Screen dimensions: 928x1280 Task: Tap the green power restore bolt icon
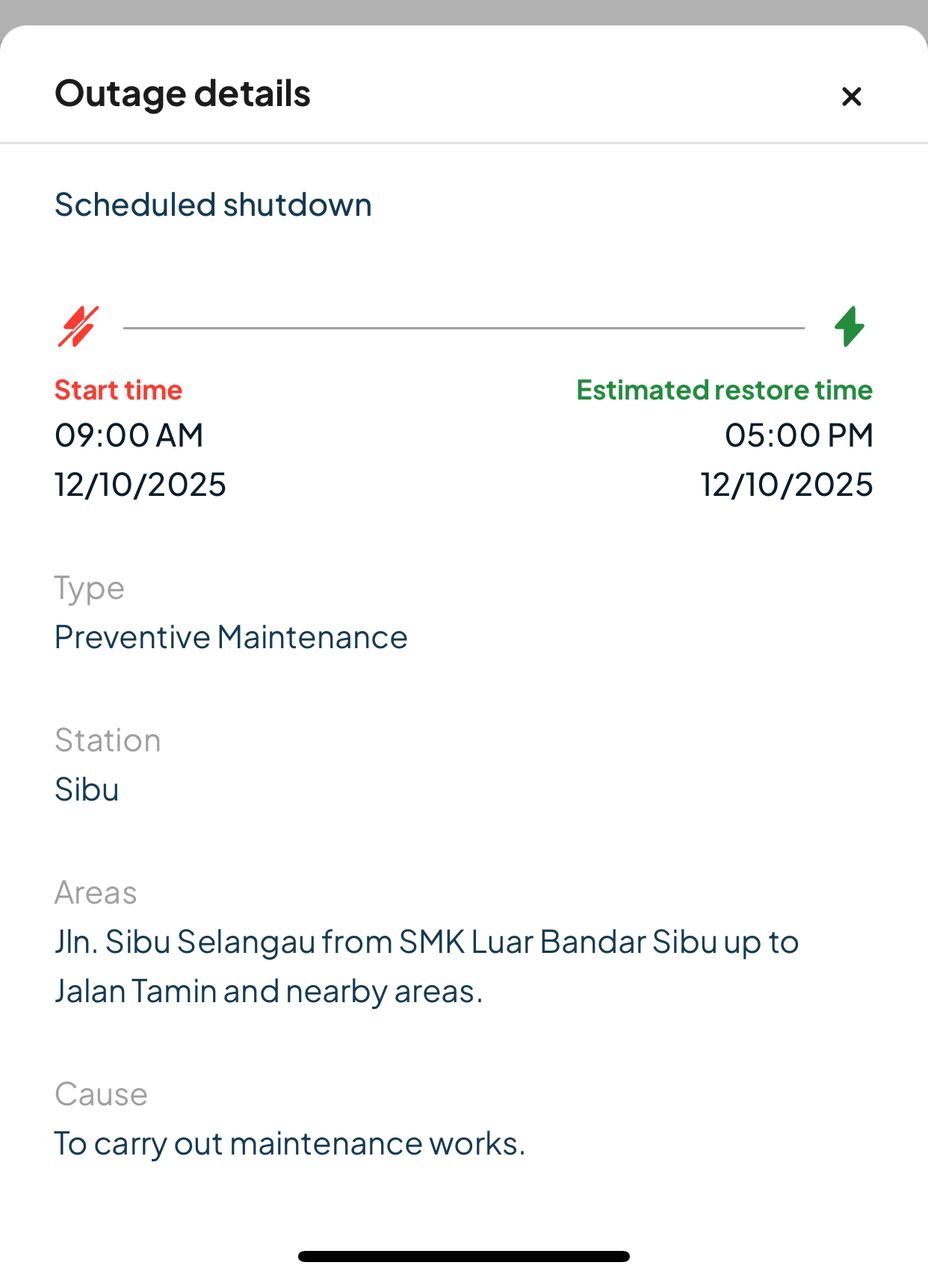coord(849,327)
